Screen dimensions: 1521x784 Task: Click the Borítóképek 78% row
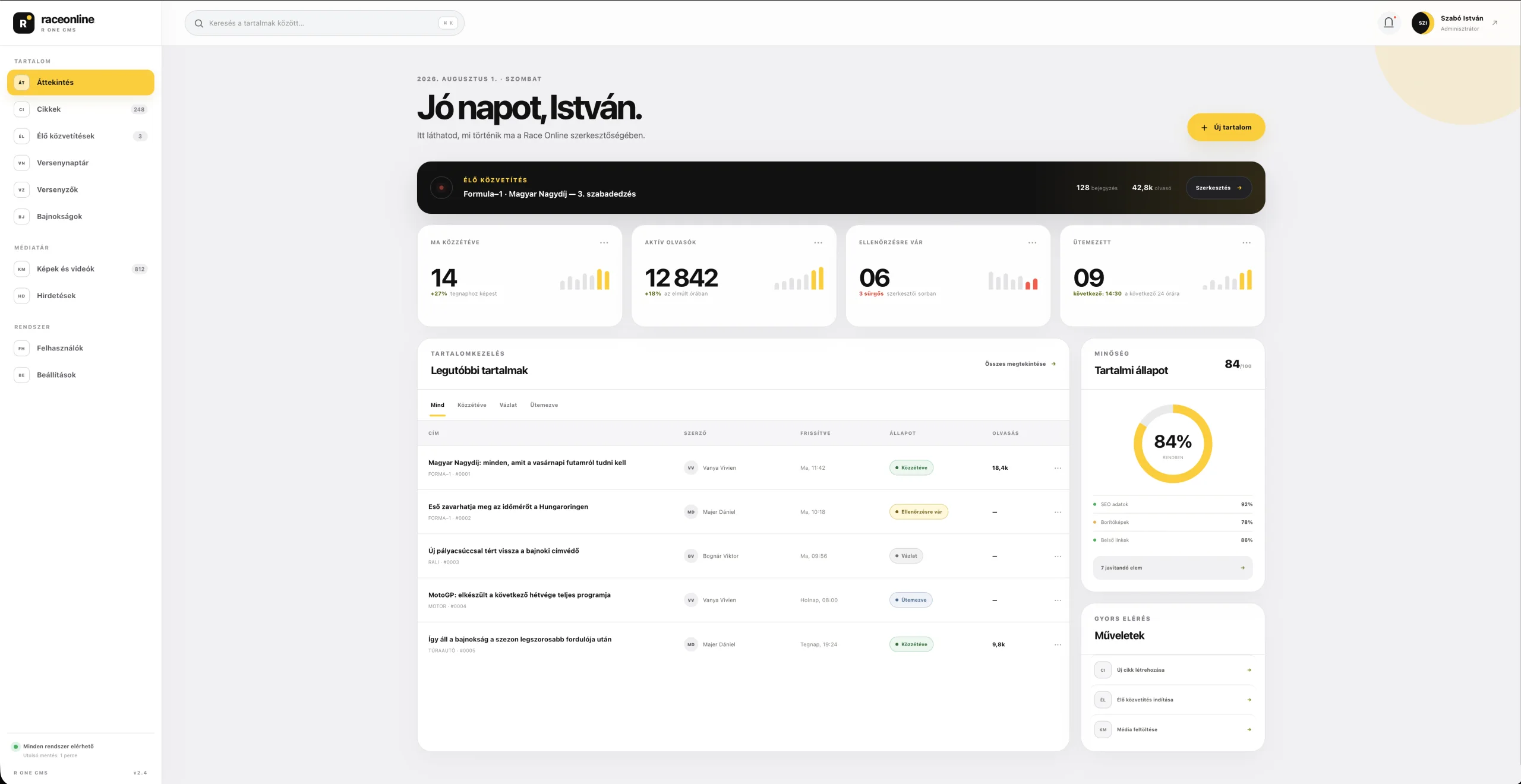point(1173,522)
